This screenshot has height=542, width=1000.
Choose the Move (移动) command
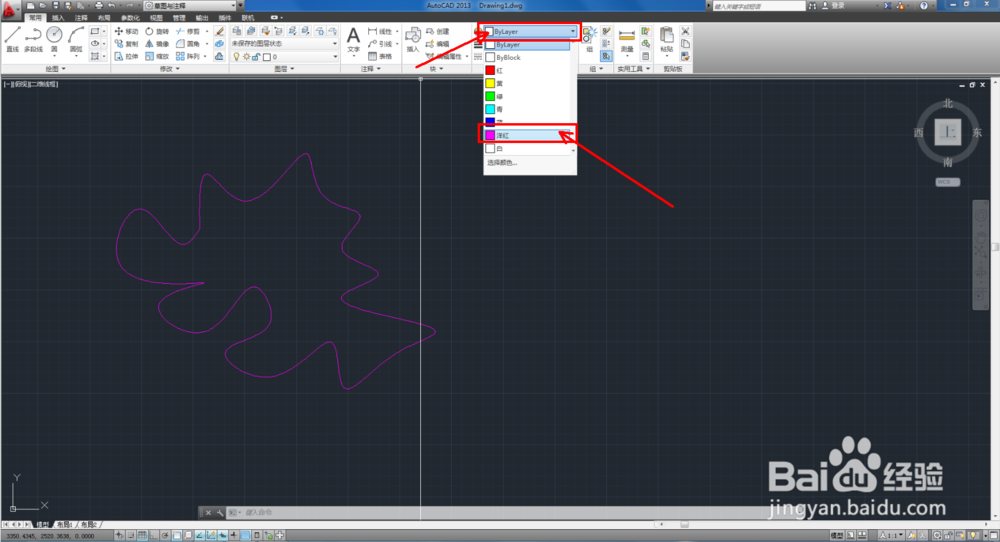[126, 31]
